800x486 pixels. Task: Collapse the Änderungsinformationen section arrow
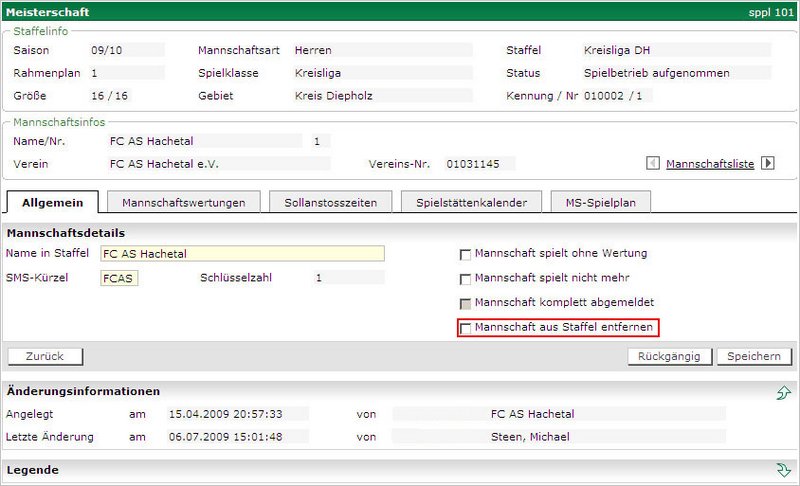tap(783, 393)
